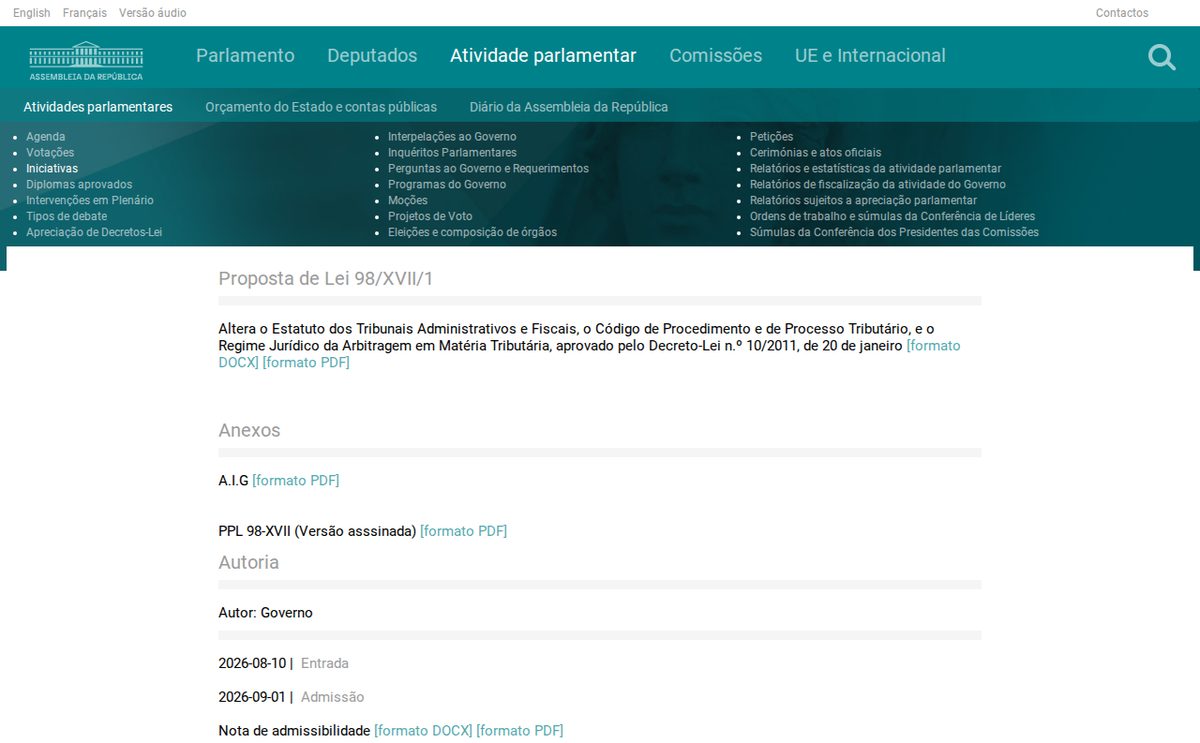1200x743 pixels.
Task: Click the 2026-09-01 Admissão date entry
Action: click(x=291, y=698)
